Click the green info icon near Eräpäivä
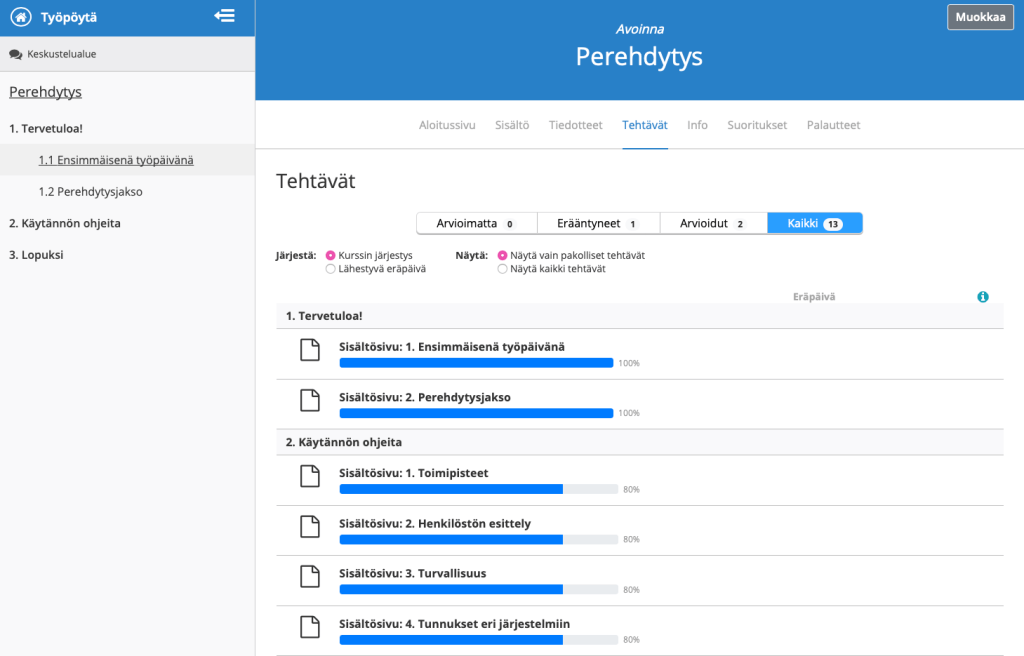1024x656 pixels. [x=983, y=297]
